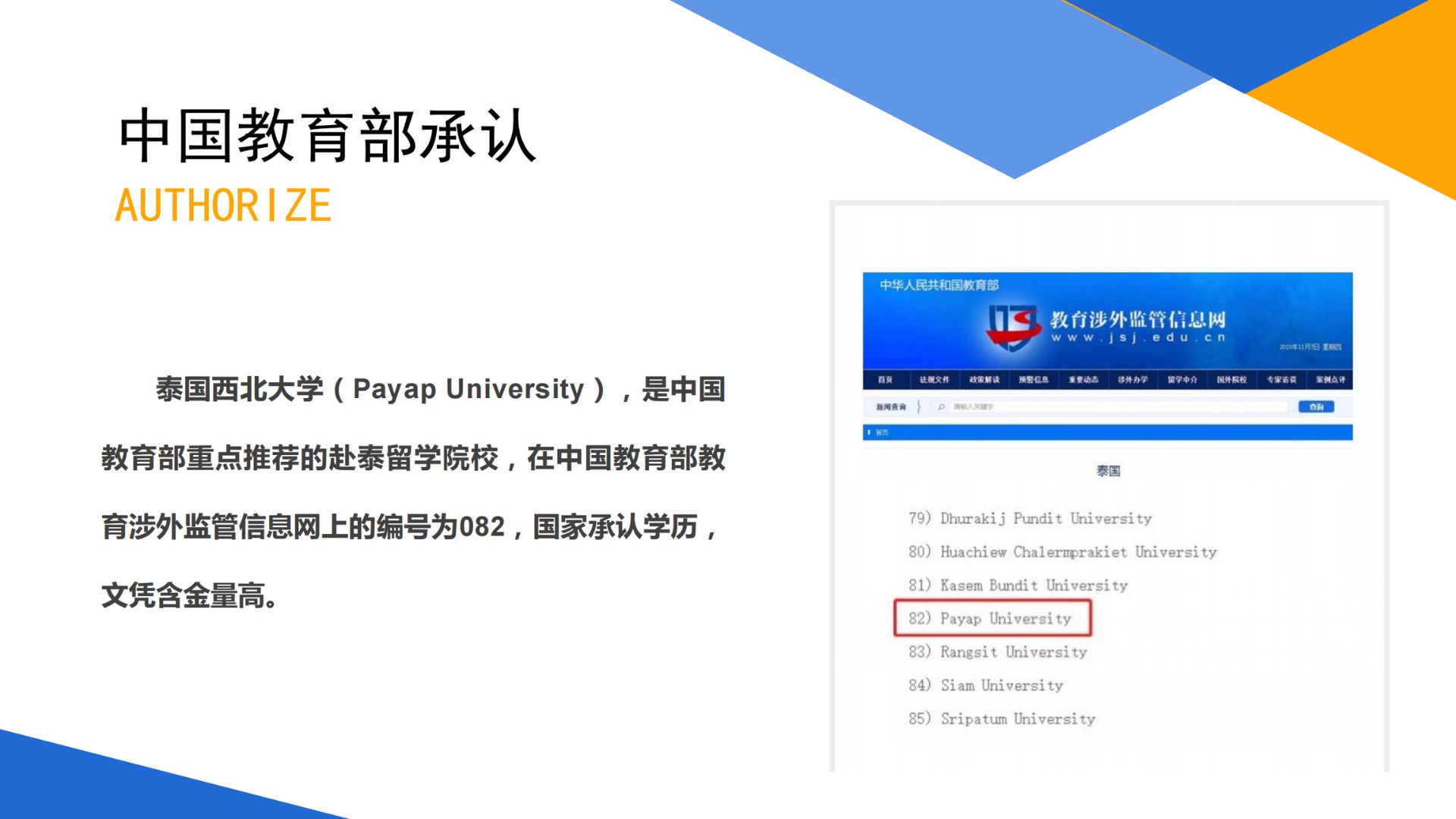The width and height of the screenshot is (1456, 819).
Task: Open the 重要动态 nav menu item
Action: 1083,380
